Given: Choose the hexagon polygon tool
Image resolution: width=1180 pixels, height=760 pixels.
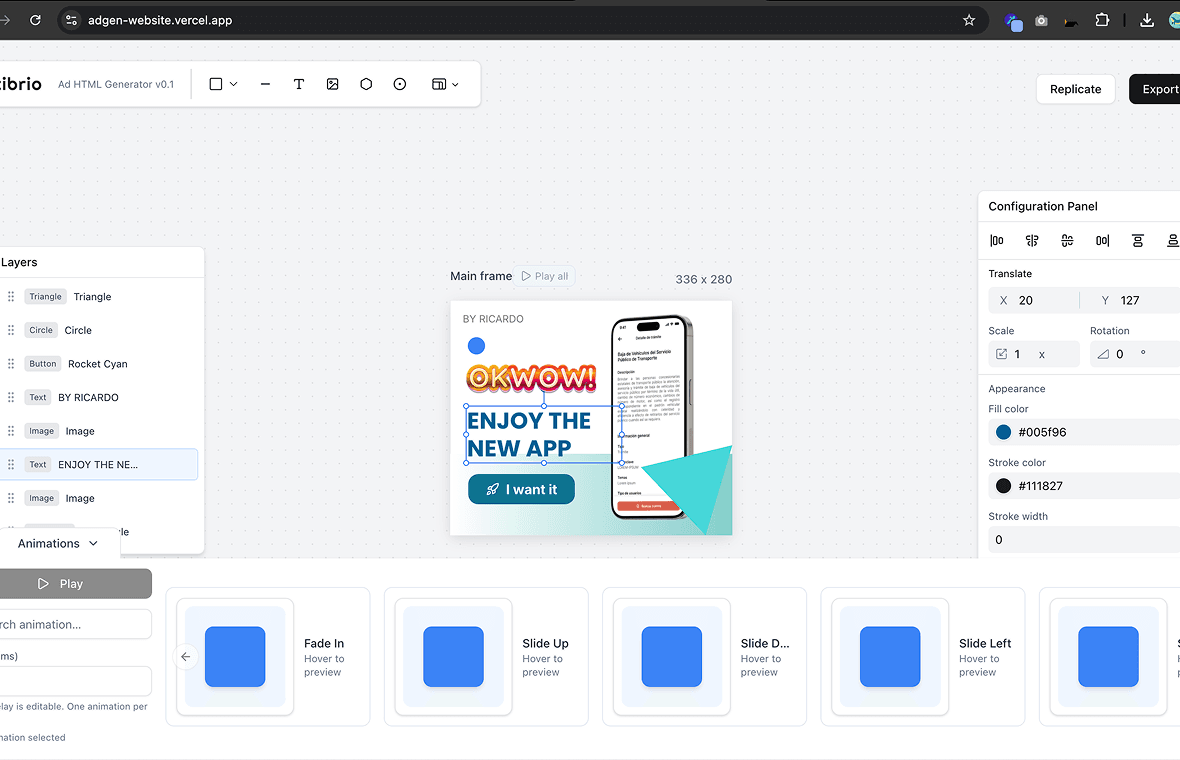Looking at the screenshot, I should (x=366, y=85).
